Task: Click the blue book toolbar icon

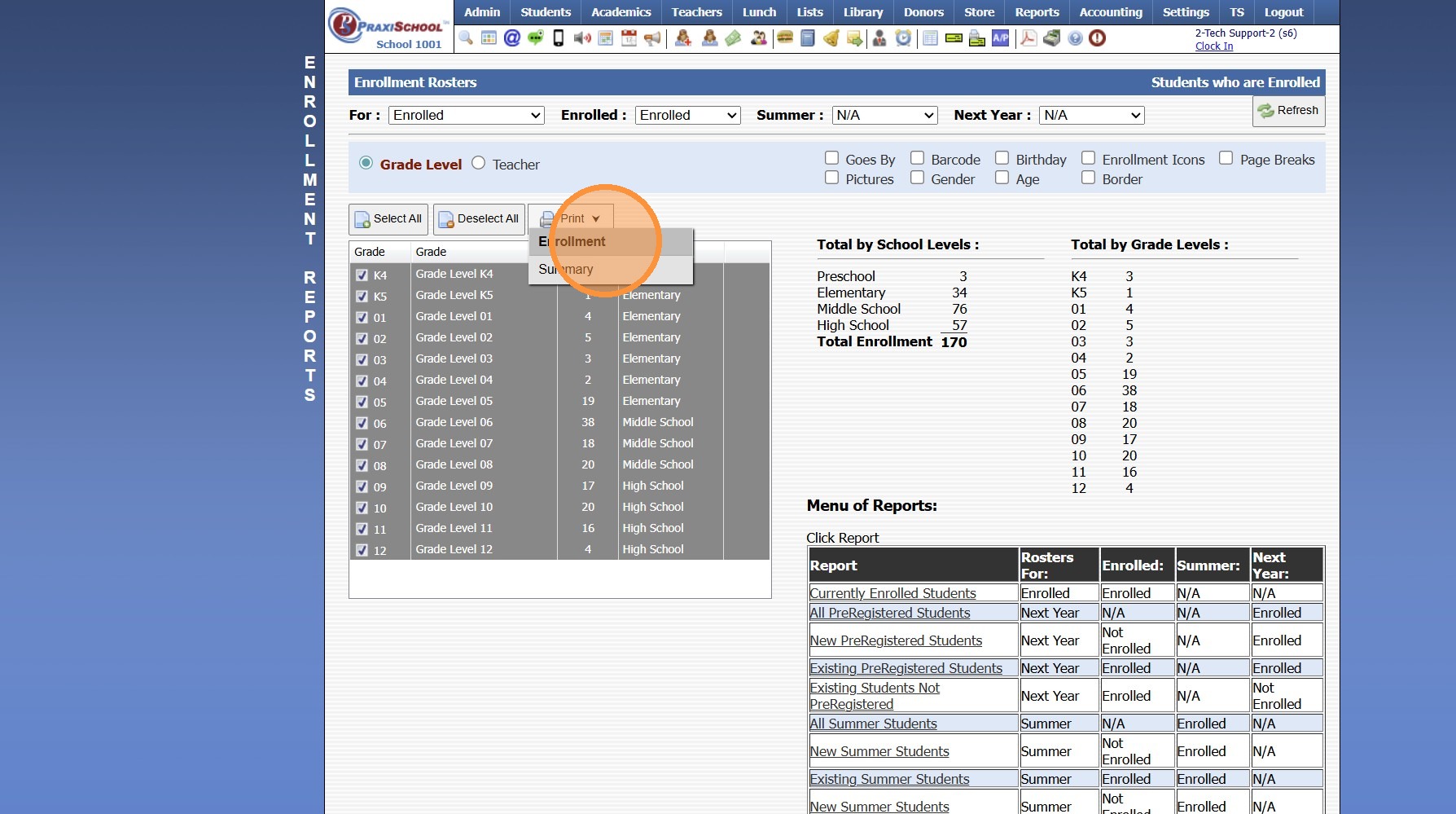Action: pyautogui.click(x=808, y=38)
